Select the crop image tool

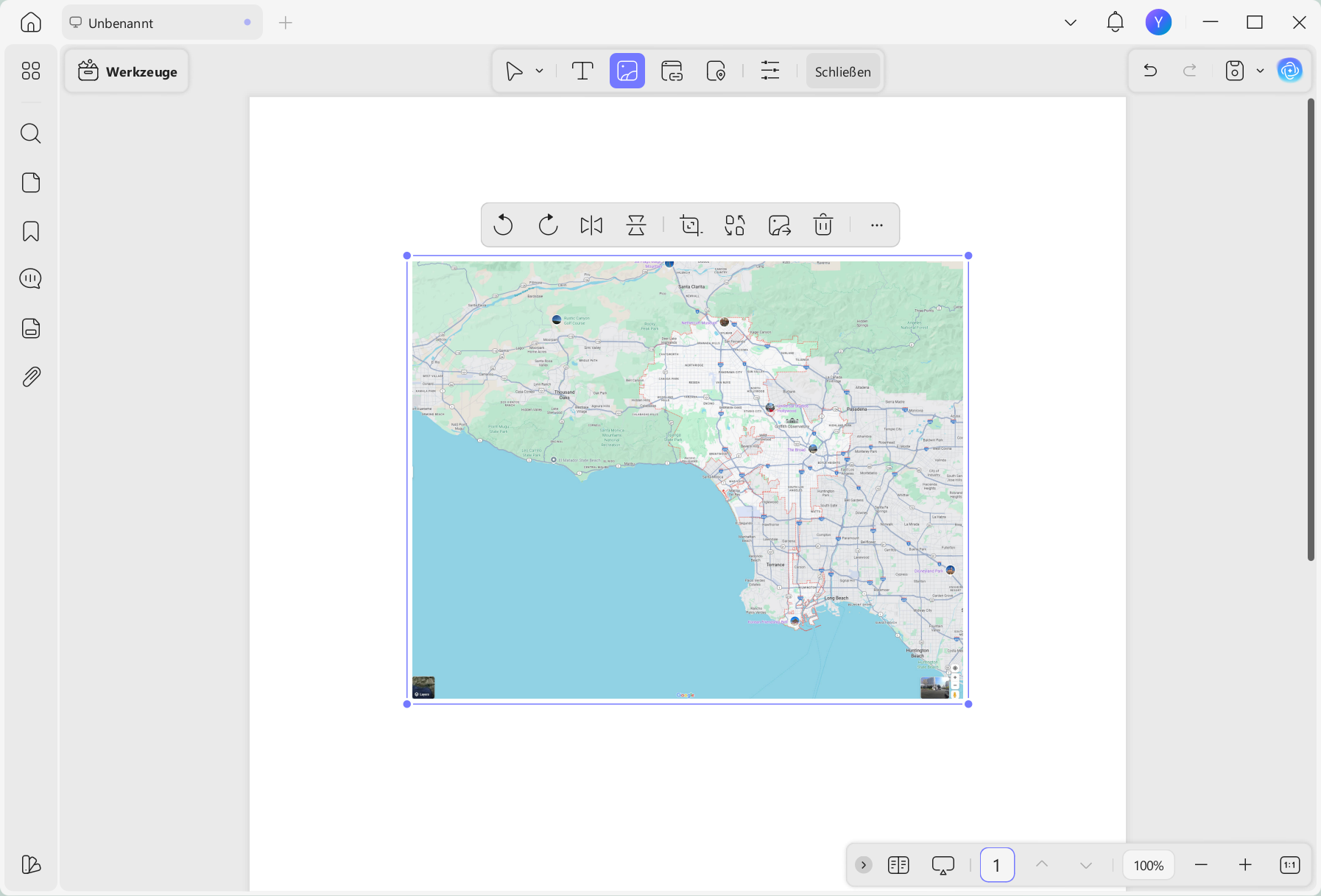(x=691, y=225)
